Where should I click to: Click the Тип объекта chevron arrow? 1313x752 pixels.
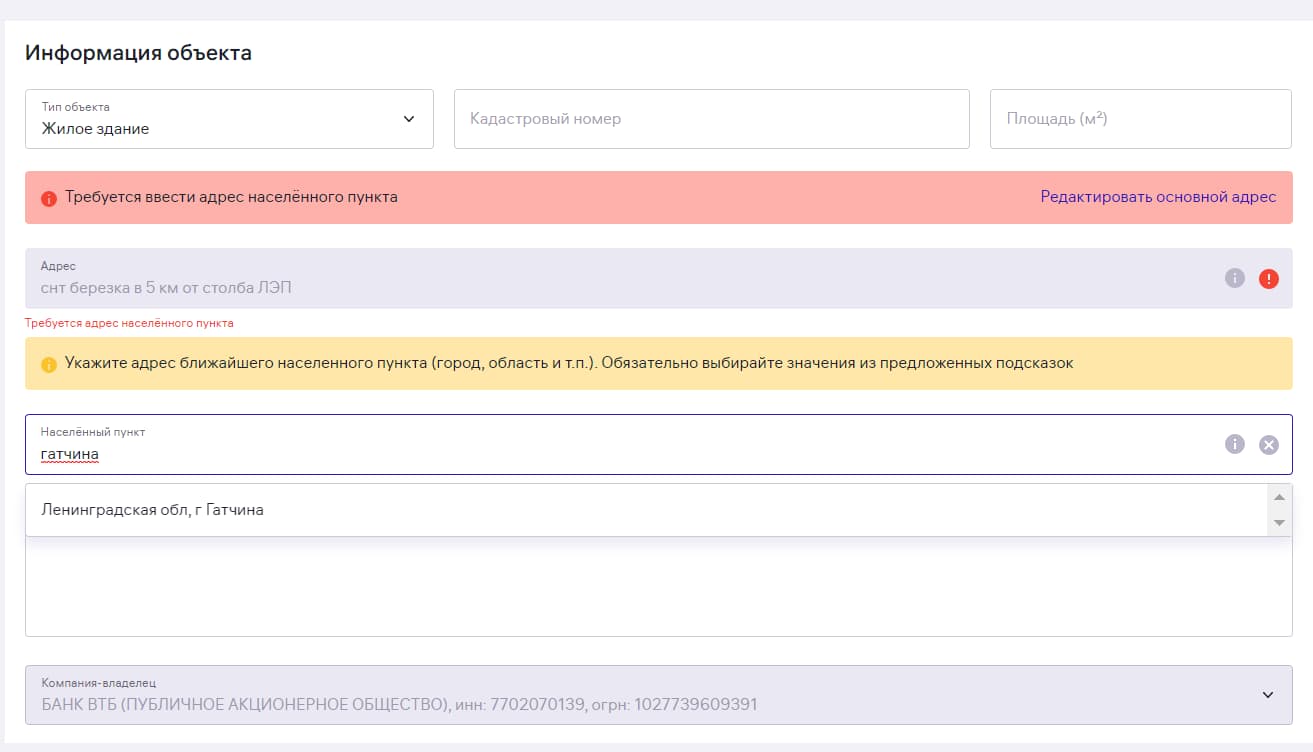click(x=408, y=119)
